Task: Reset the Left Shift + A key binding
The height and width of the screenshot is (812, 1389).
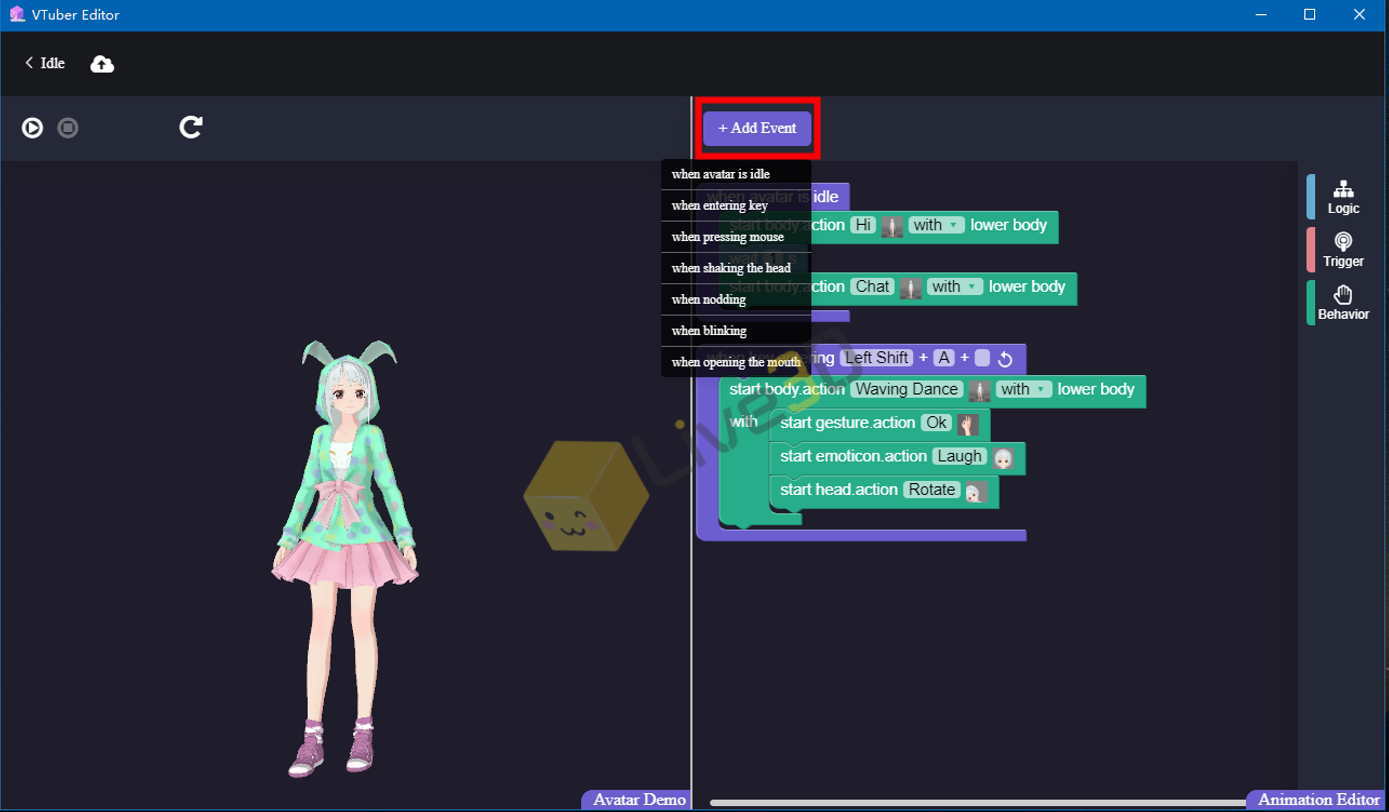Action: pyautogui.click(x=1005, y=357)
